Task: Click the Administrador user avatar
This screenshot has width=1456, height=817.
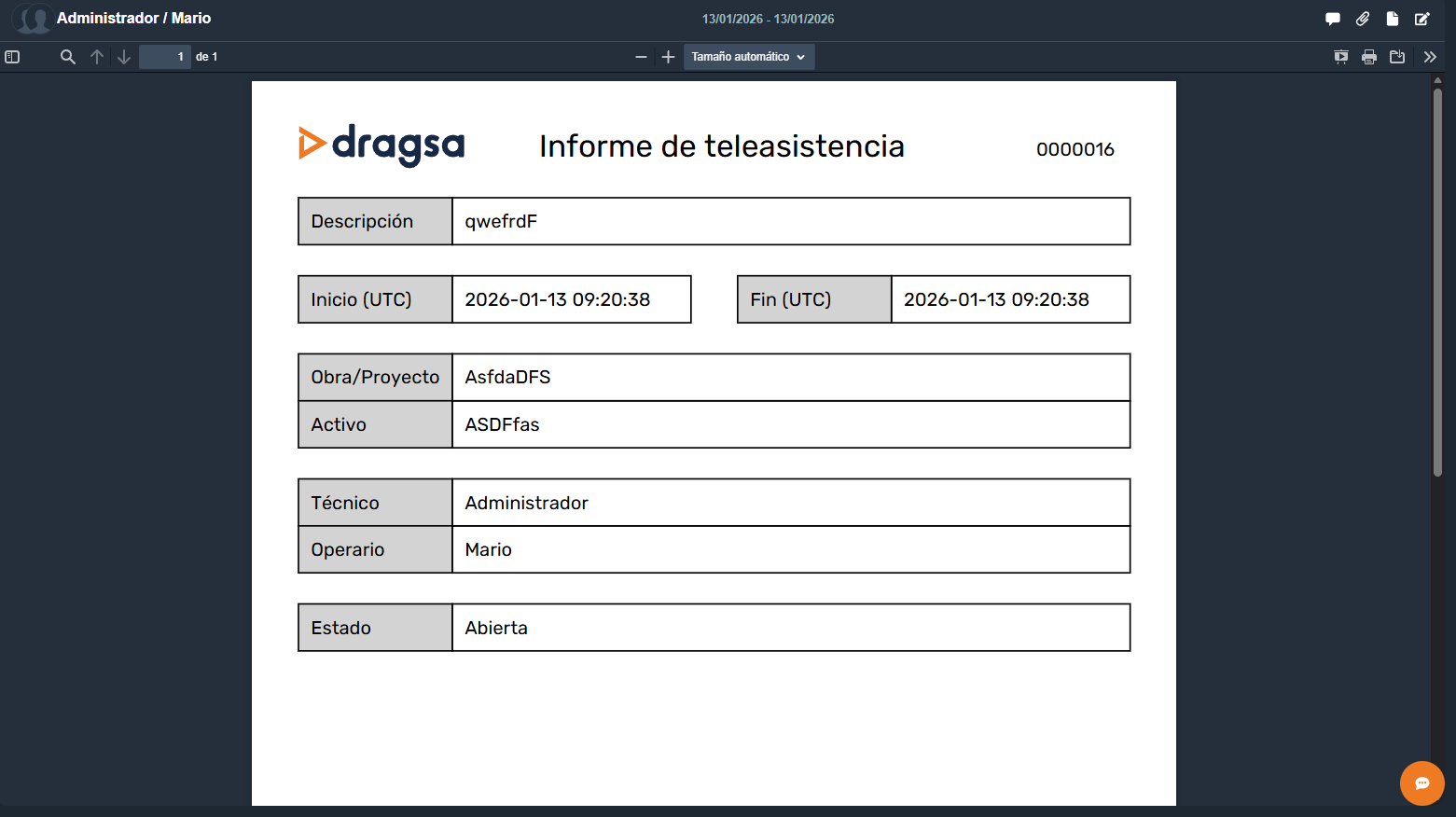Action: 33,19
